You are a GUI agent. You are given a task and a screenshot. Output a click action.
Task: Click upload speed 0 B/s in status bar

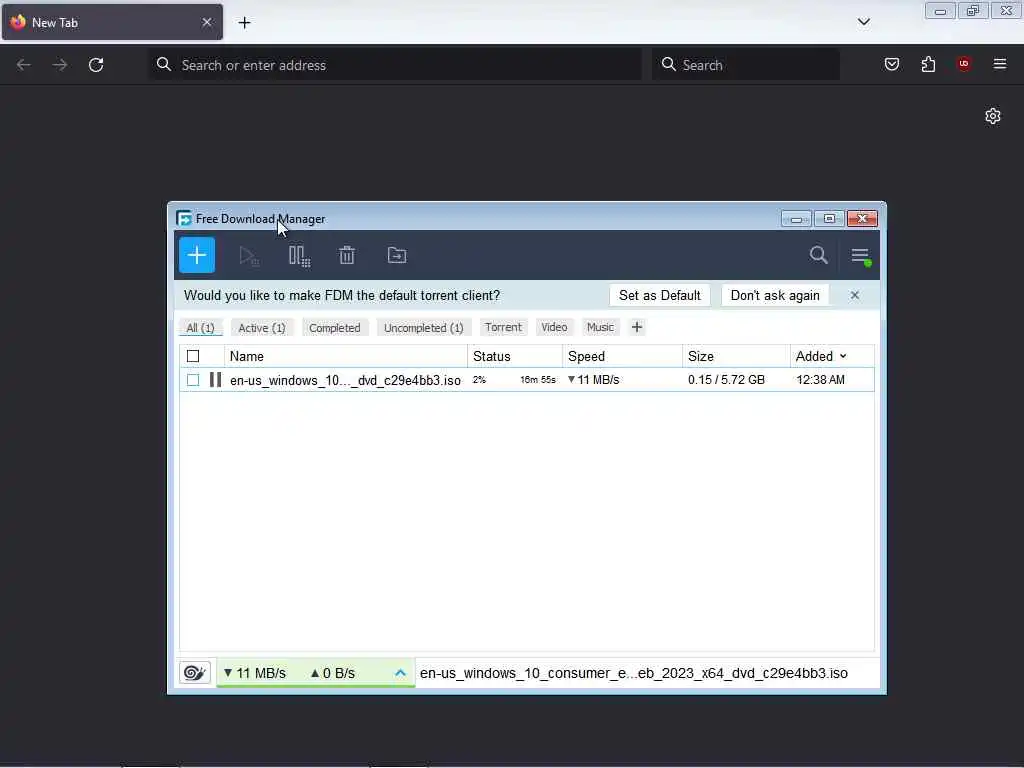(332, 673)
